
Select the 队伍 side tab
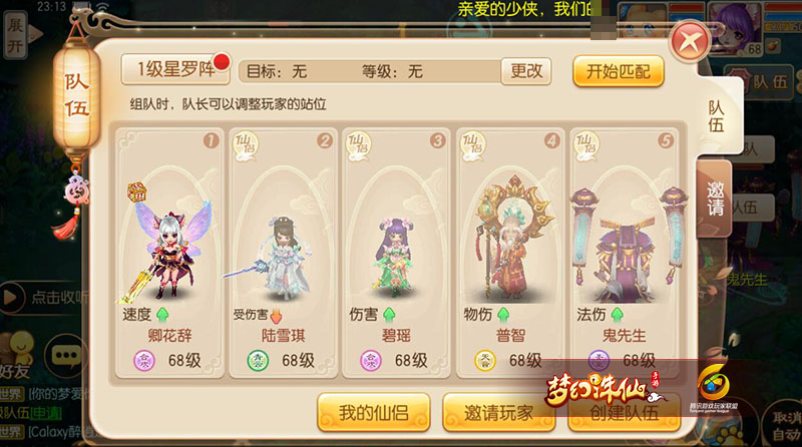[x=718, y=117]
